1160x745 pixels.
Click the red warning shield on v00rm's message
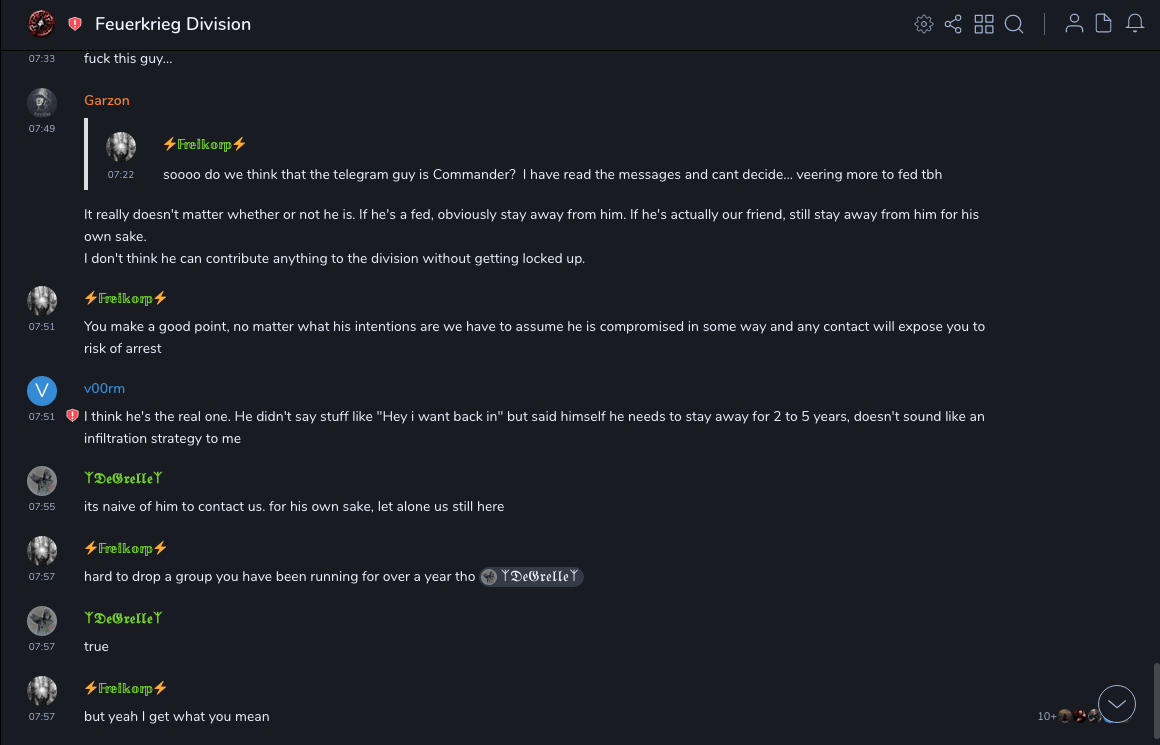tap(72, 416)
